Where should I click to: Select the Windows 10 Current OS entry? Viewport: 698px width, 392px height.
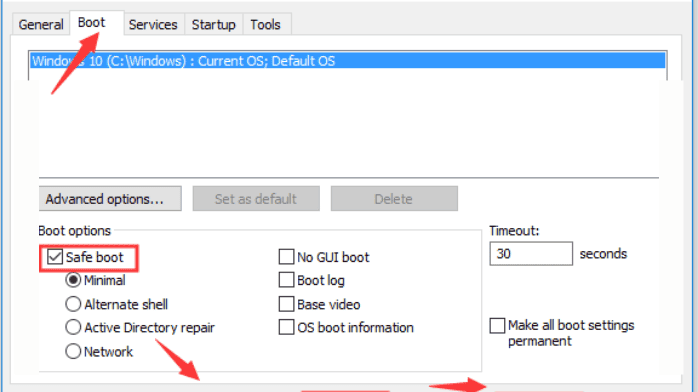348,61
